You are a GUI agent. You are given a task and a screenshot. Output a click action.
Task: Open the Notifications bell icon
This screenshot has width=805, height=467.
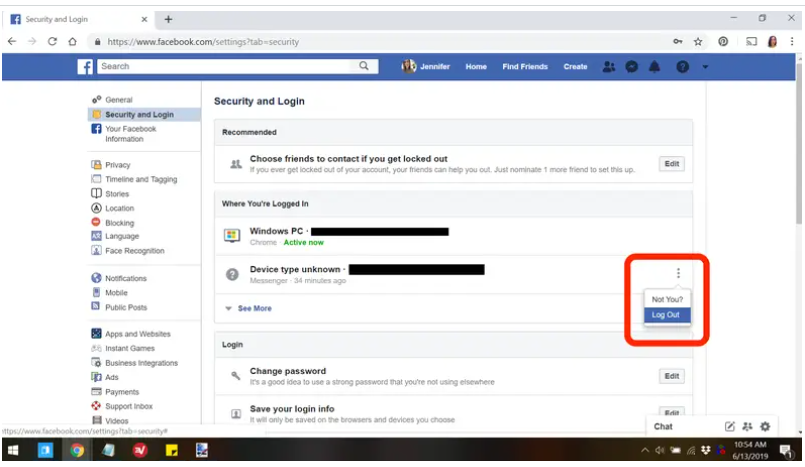(655, 67)
